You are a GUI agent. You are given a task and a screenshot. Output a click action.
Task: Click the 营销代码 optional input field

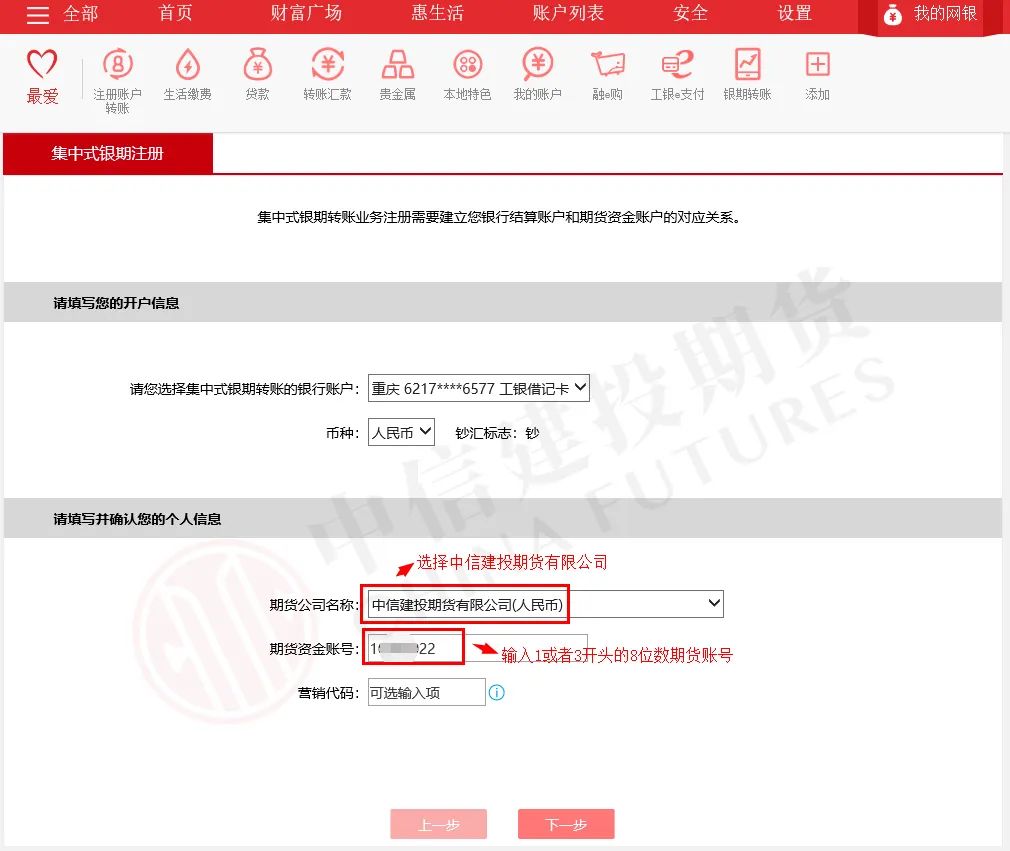pos(426,693)
